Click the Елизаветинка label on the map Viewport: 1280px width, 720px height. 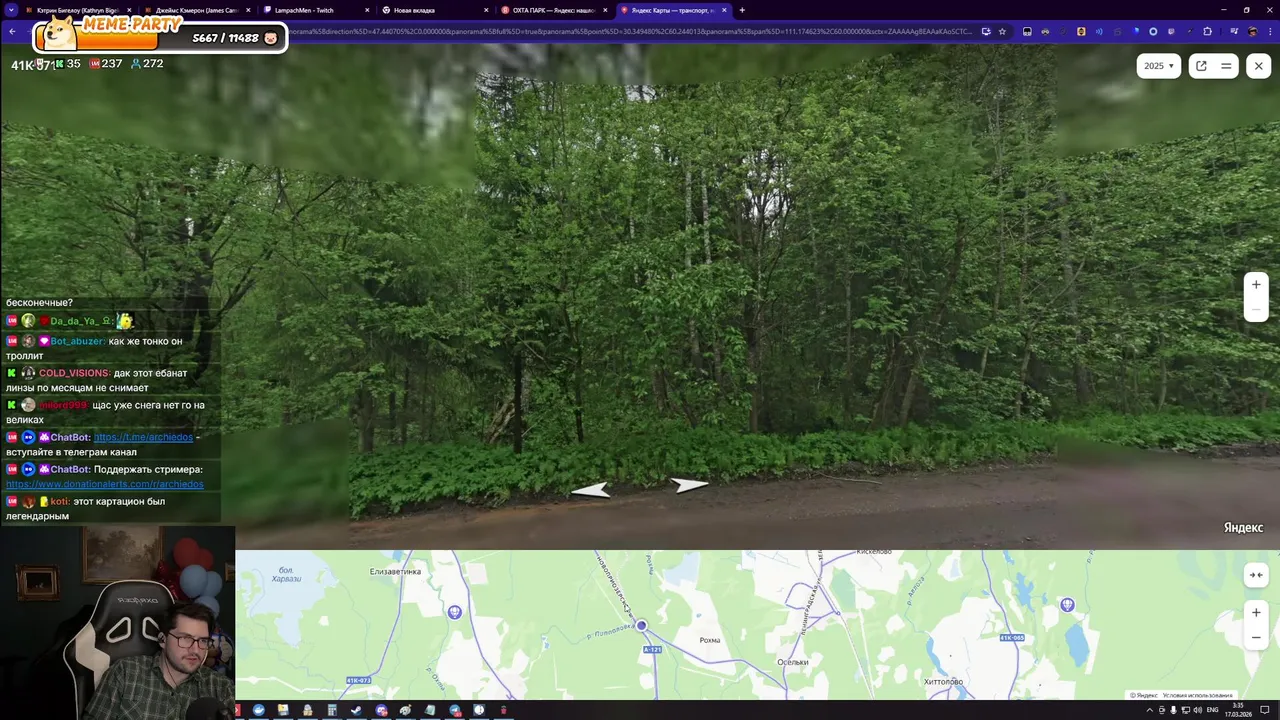pyautogui.click(x=395, y=571)
